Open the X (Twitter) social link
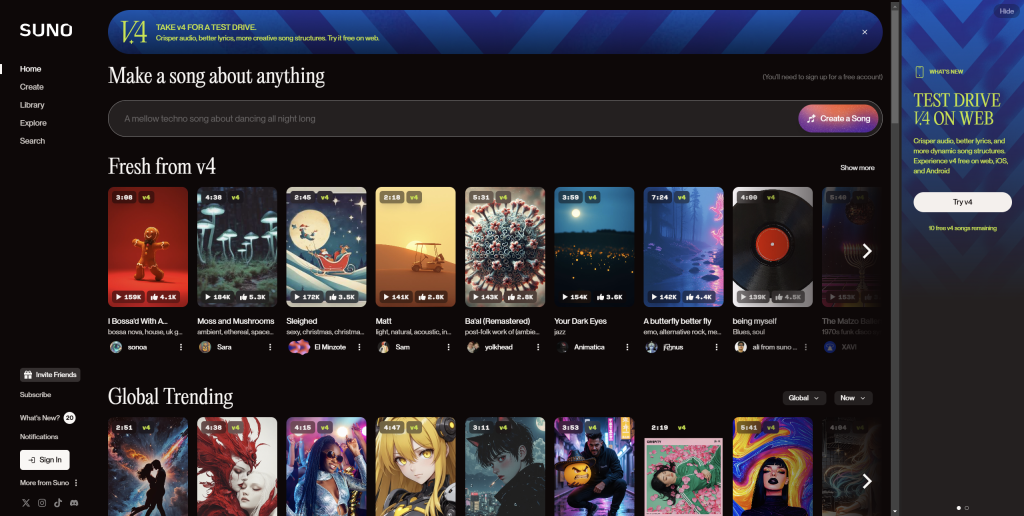Viewport: 1024px width, 516px height. point(26,503)
